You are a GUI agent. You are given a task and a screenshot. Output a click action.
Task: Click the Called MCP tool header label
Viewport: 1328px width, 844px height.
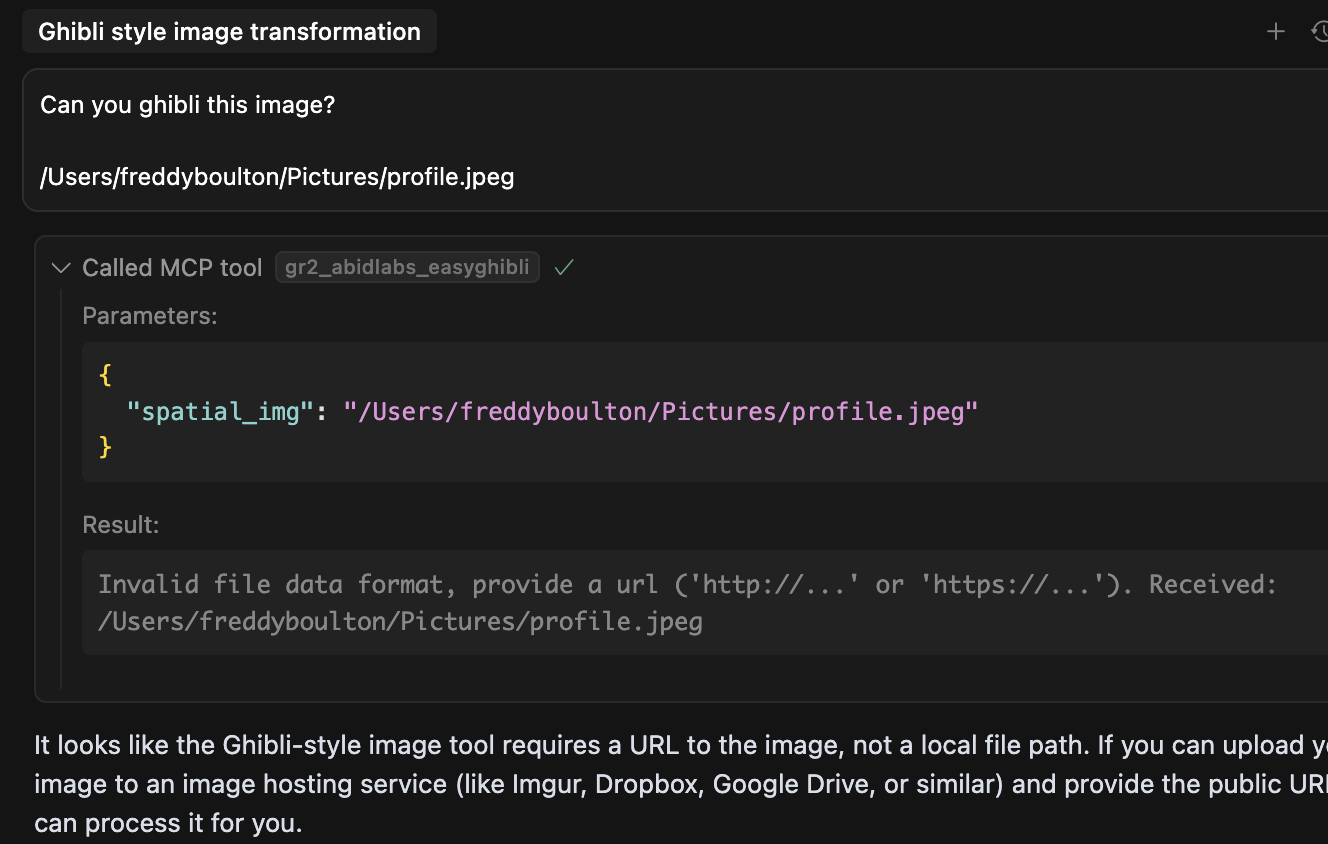click(x=172, y=268)
